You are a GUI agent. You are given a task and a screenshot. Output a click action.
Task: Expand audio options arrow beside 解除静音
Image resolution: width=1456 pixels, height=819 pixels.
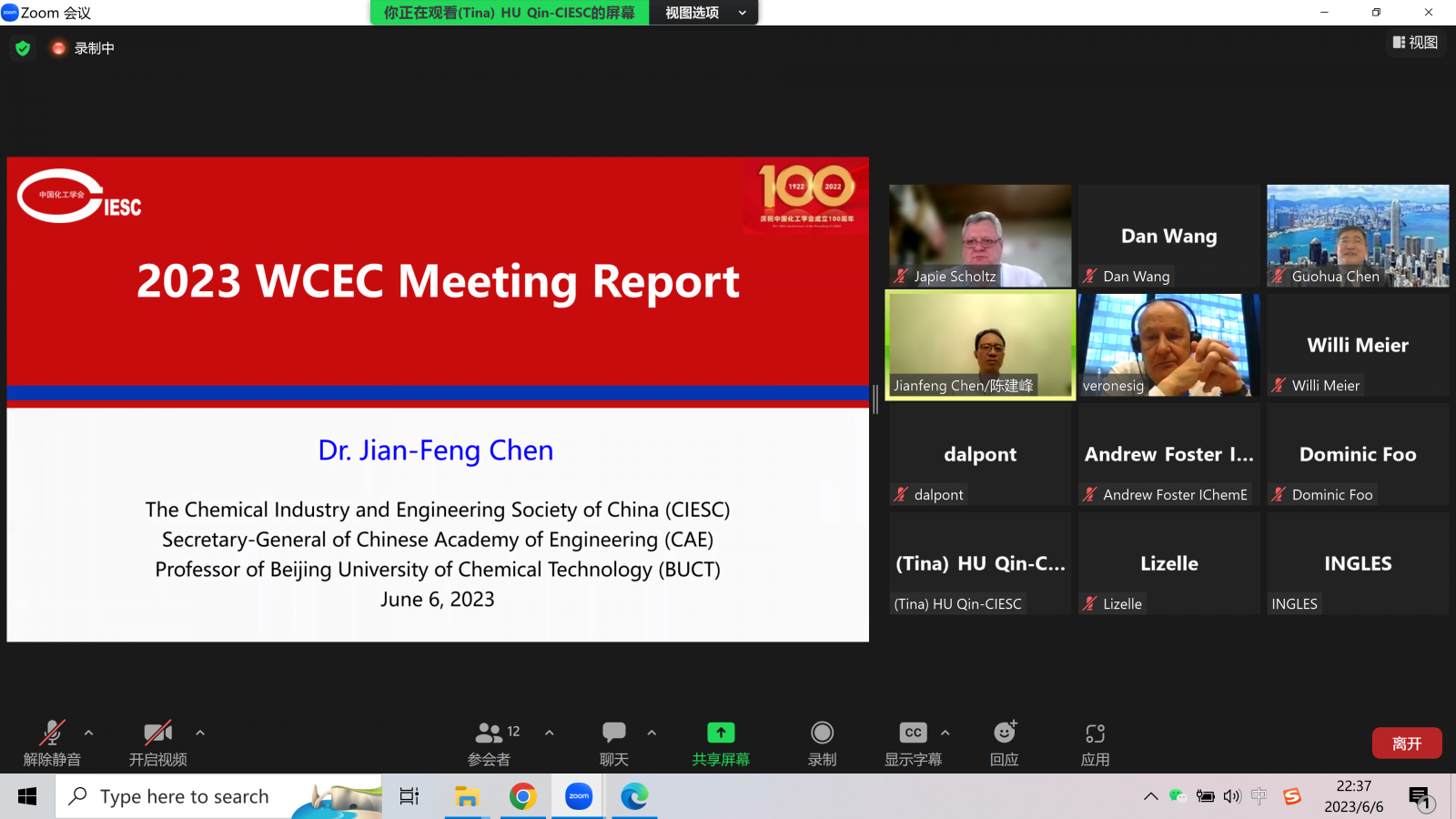coord(88,733)
